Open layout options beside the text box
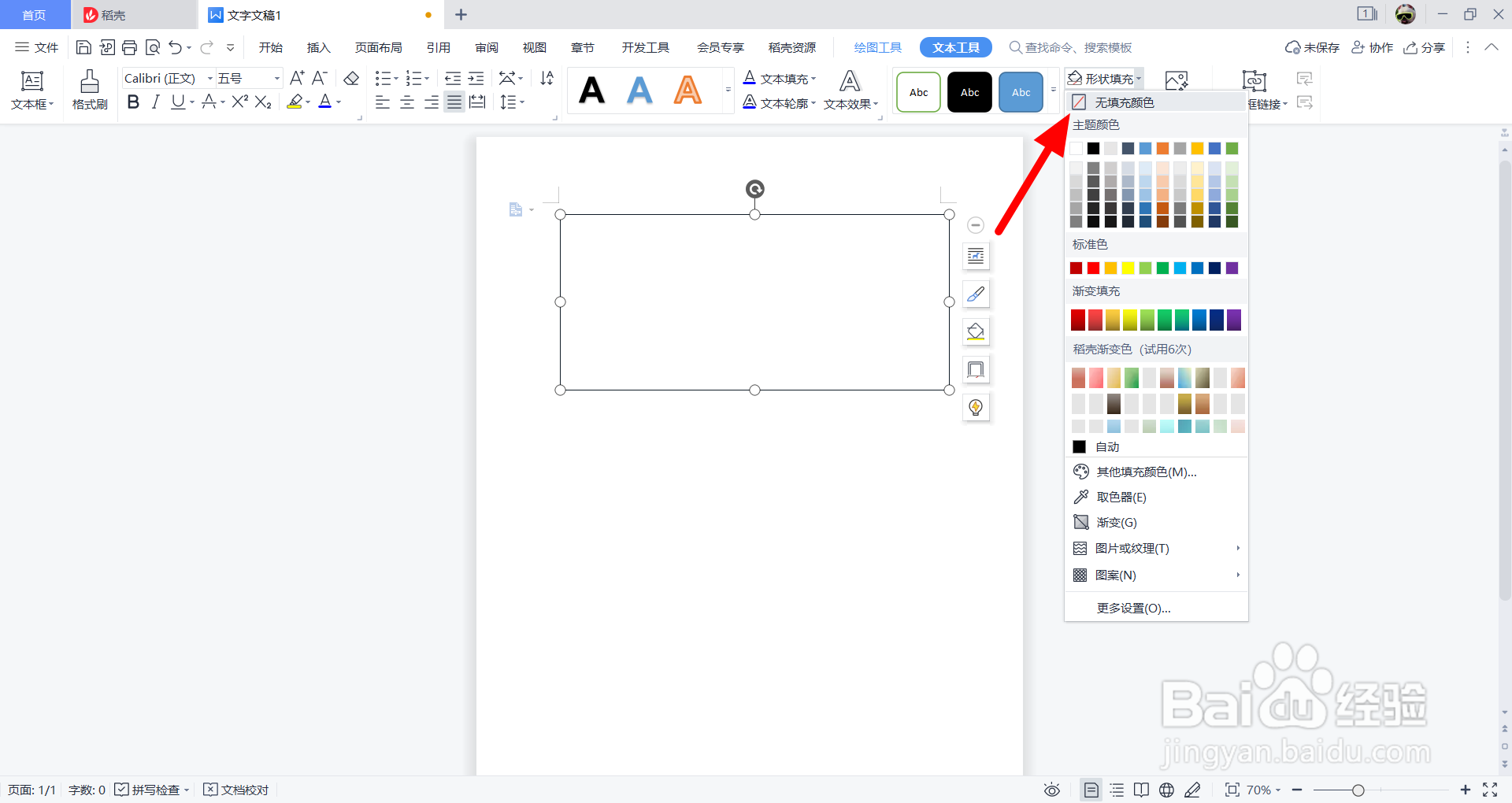Screen dimensions: 1512x803 coord(976,256)
